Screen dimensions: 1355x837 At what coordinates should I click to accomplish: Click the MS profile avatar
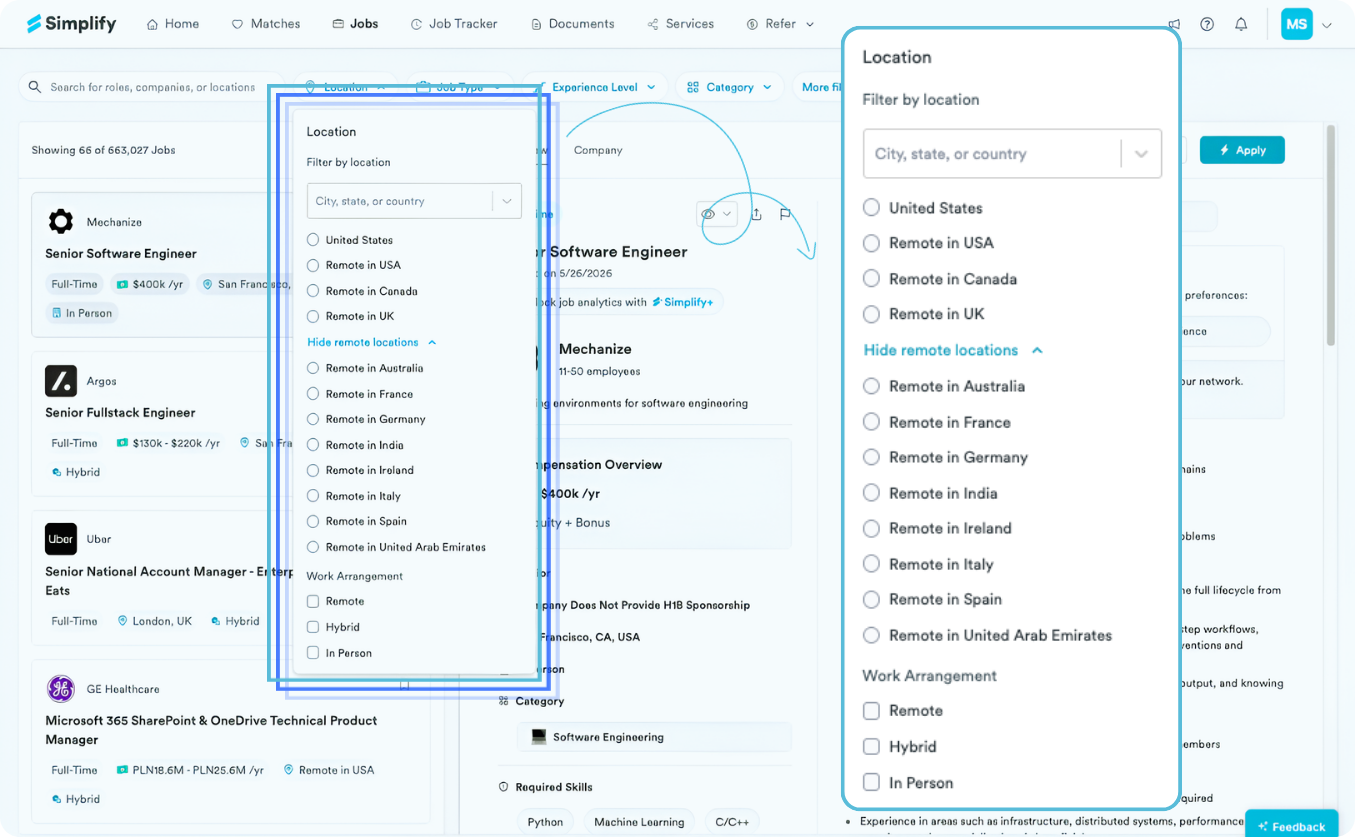click(1296, 24)
